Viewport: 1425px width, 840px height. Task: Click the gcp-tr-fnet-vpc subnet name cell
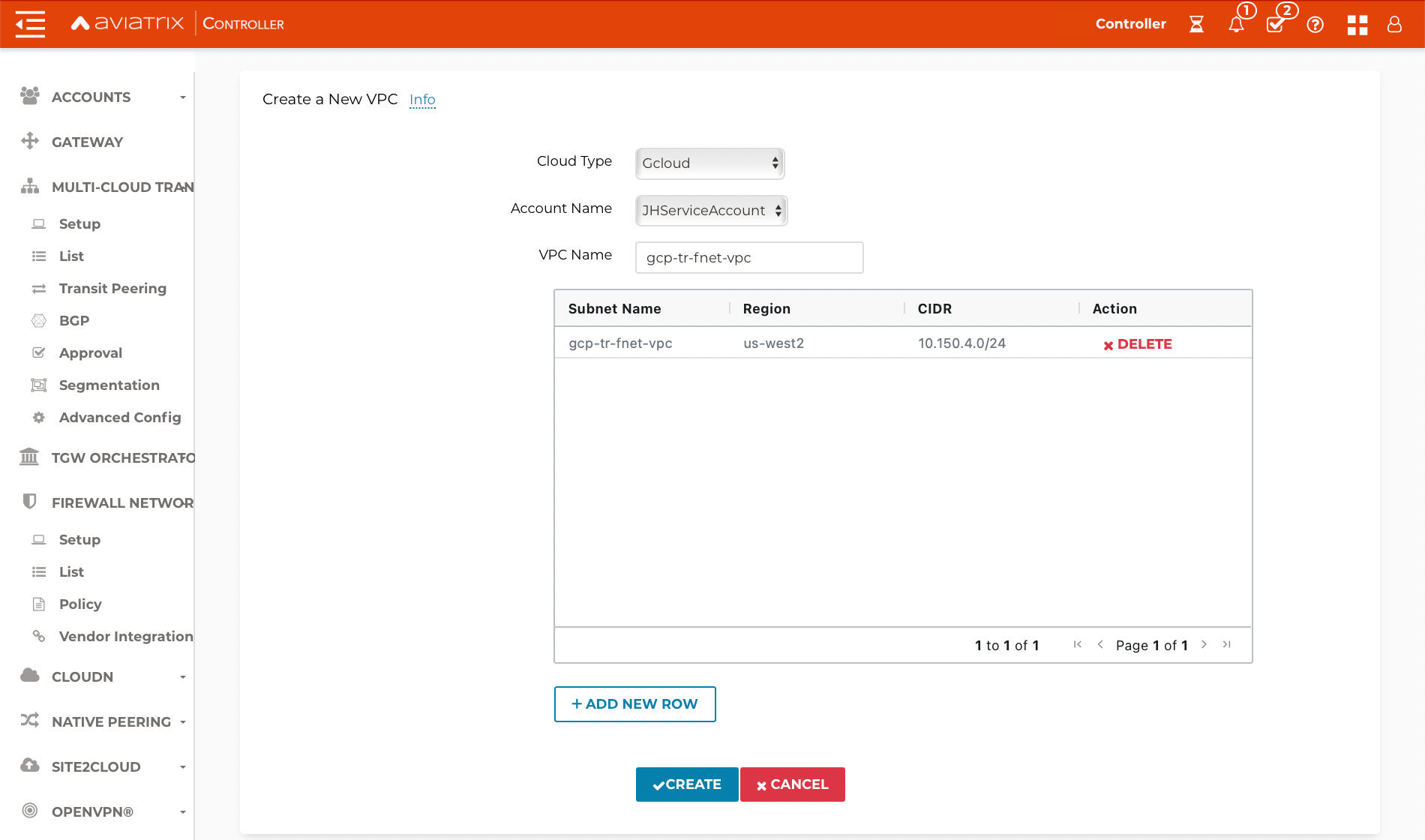click(620, 343)
